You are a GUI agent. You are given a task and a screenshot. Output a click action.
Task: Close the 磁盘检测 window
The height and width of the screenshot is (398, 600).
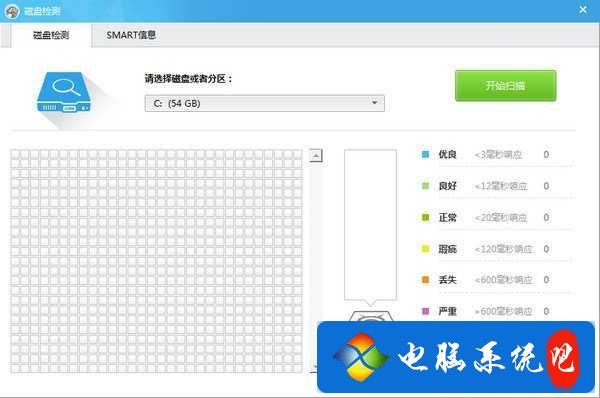583,10
